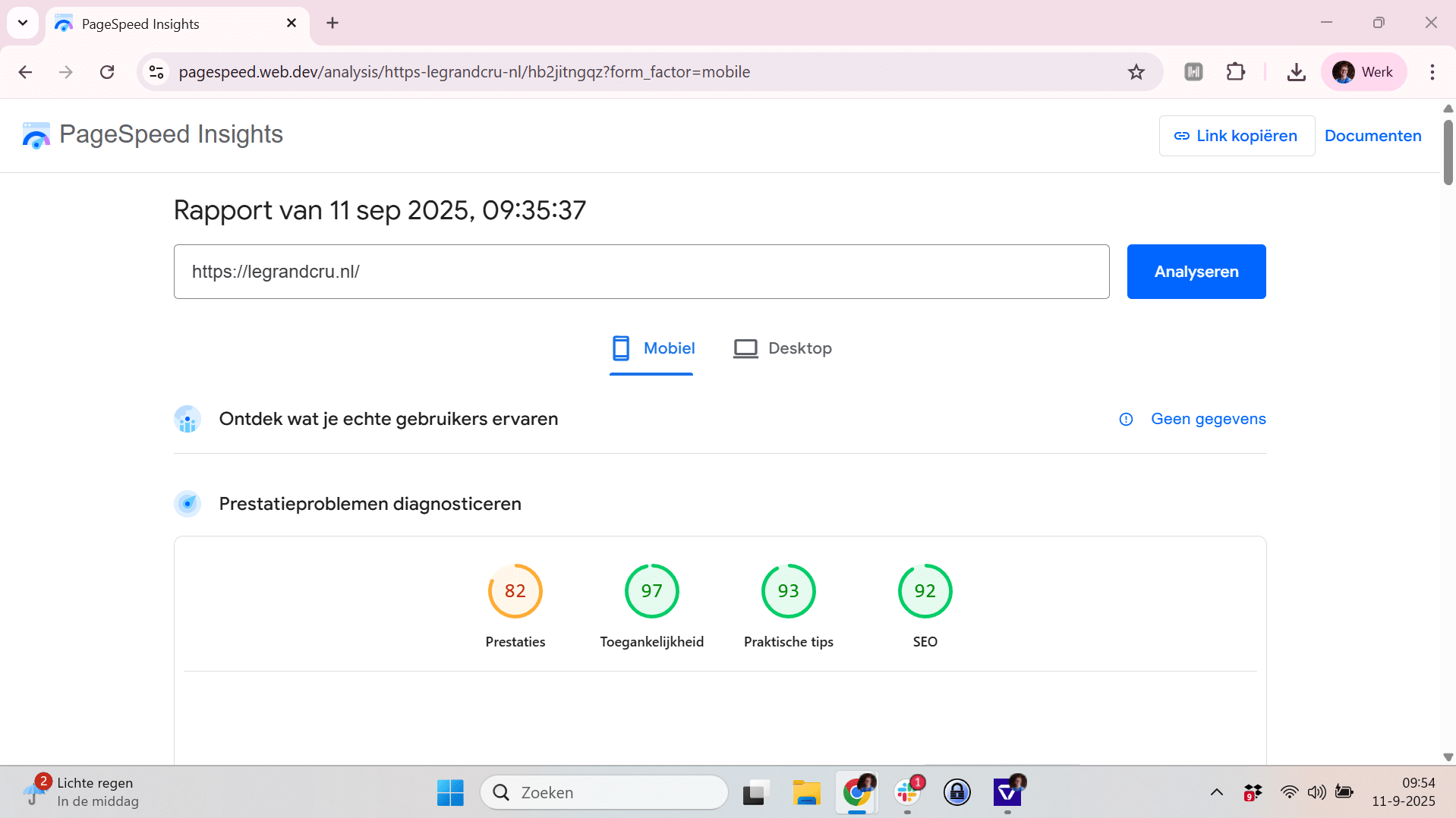Click the reload page icon
1456x818 pixels.
[107, 72]
